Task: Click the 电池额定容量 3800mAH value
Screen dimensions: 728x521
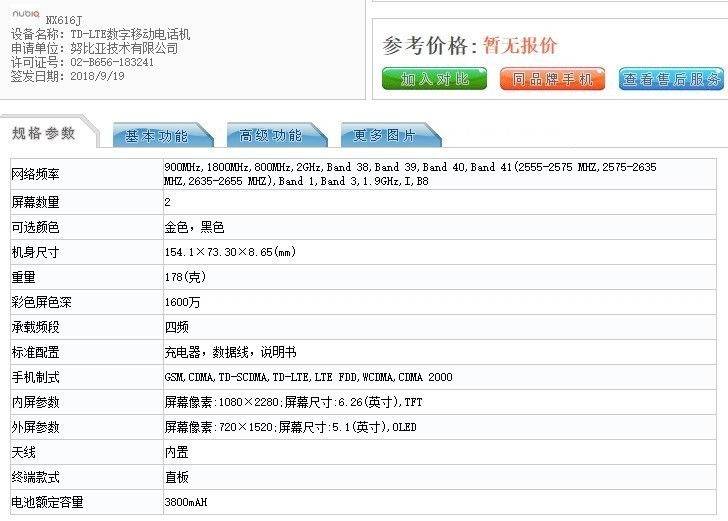Action: 186,502
